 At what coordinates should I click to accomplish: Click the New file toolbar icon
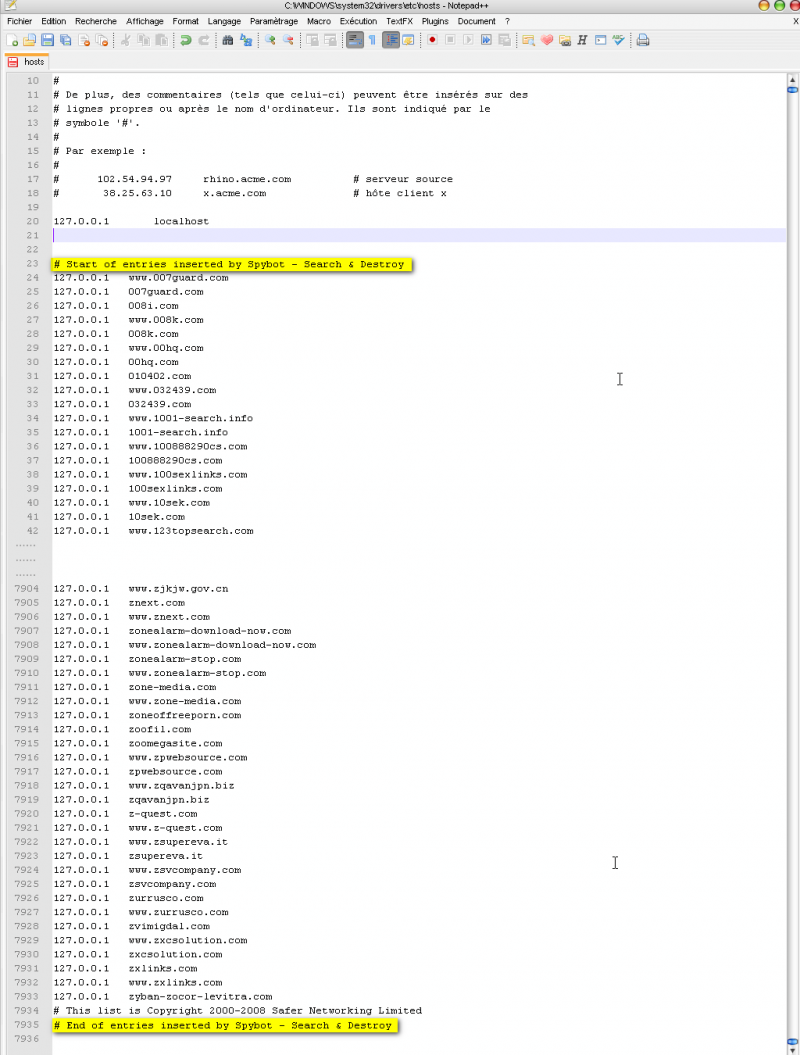(x=12, y=40)
